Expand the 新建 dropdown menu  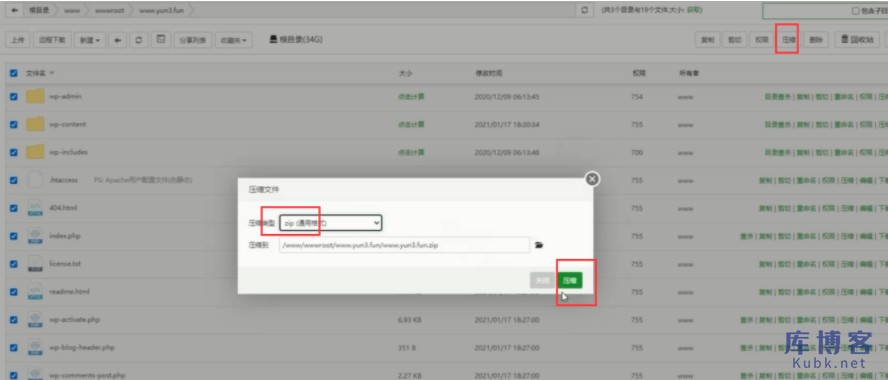coord(90,40)
